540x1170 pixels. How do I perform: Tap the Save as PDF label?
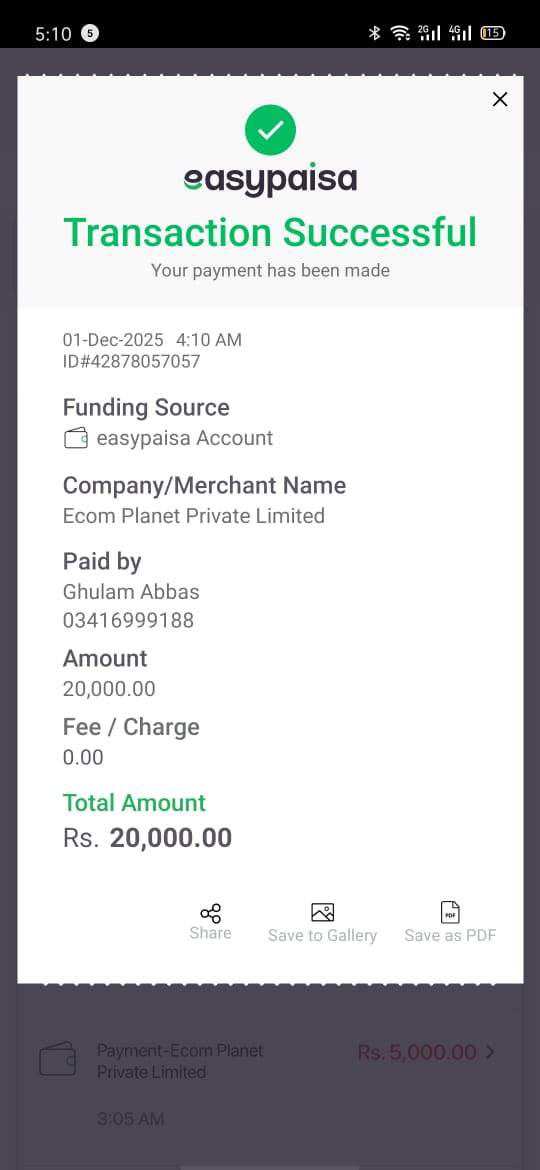(x=450, y=936)
